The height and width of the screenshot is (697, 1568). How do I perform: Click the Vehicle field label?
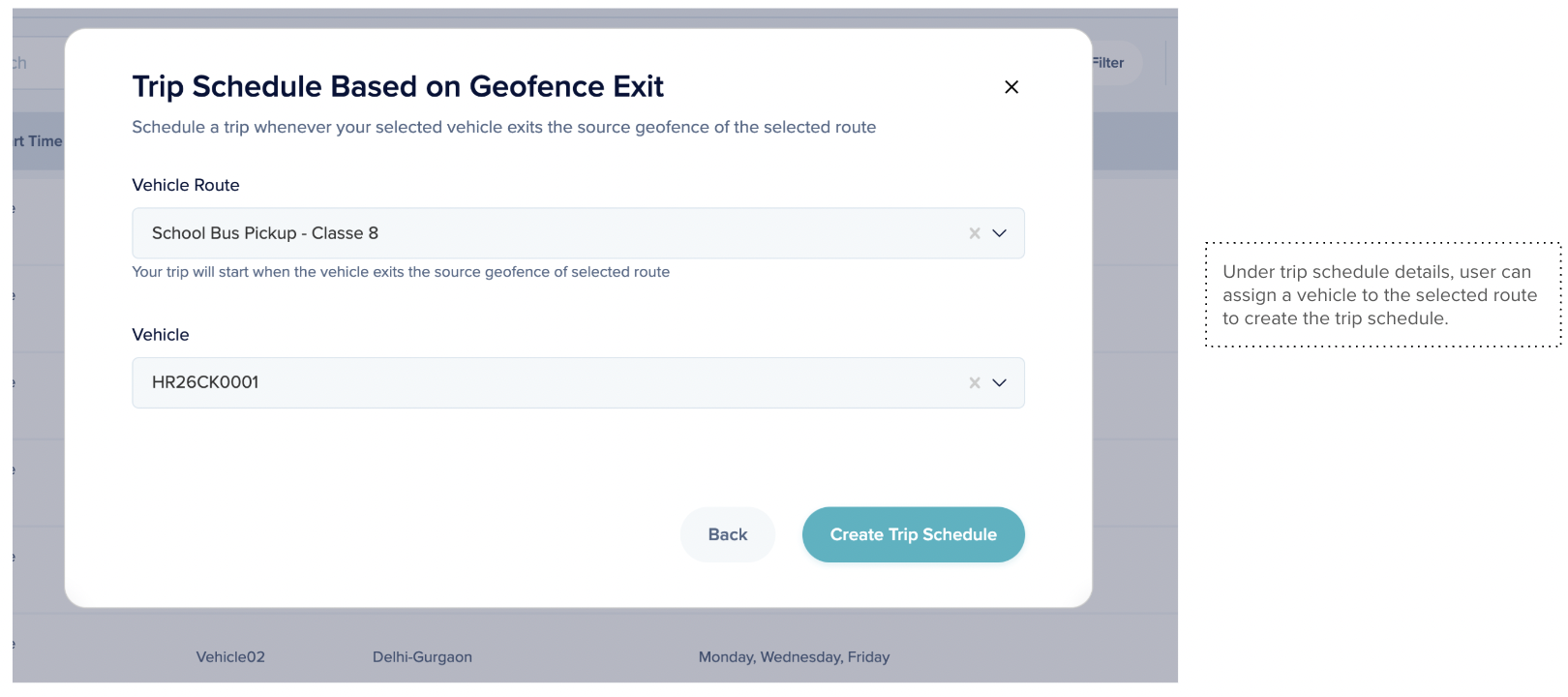click(161, 335)
